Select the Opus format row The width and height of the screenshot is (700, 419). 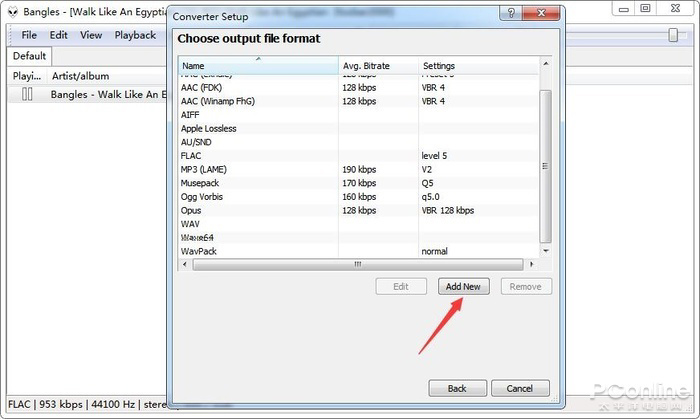click(358, 210)
